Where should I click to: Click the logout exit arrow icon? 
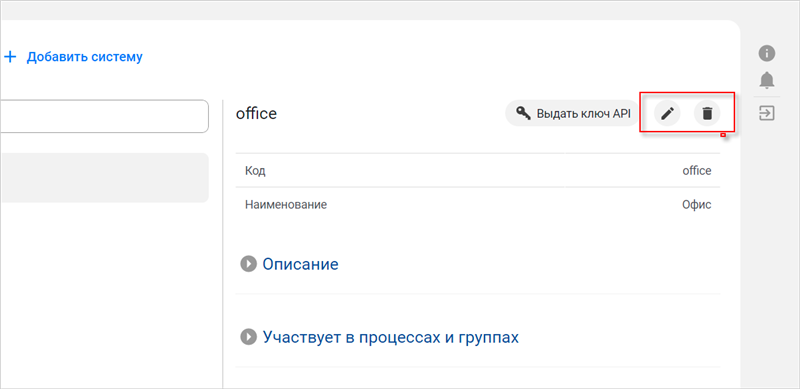pos(767,113)
